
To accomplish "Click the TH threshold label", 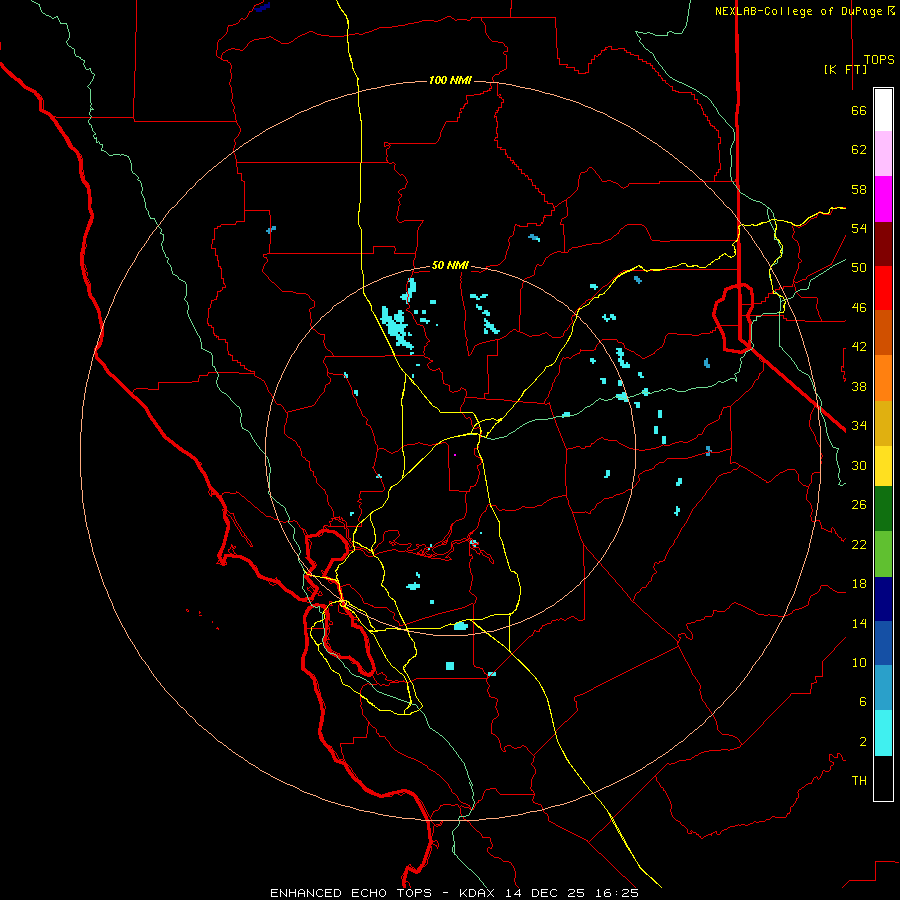I will (x=859, y=781).
